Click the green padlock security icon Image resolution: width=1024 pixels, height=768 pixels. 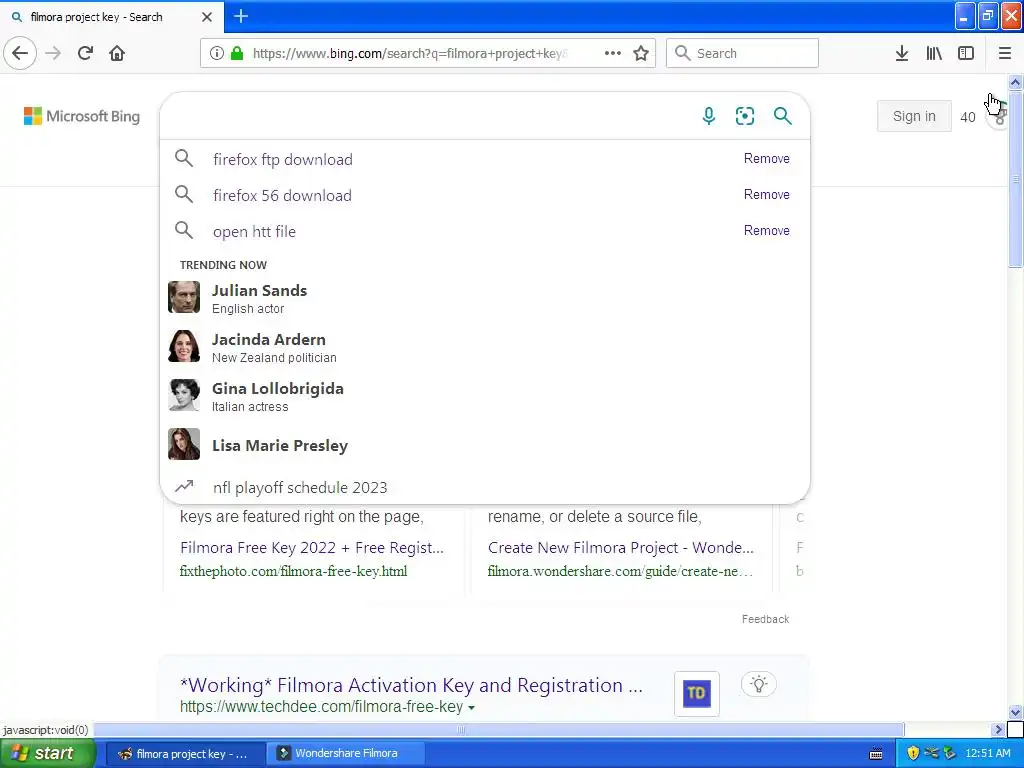[x=236, y=53]
